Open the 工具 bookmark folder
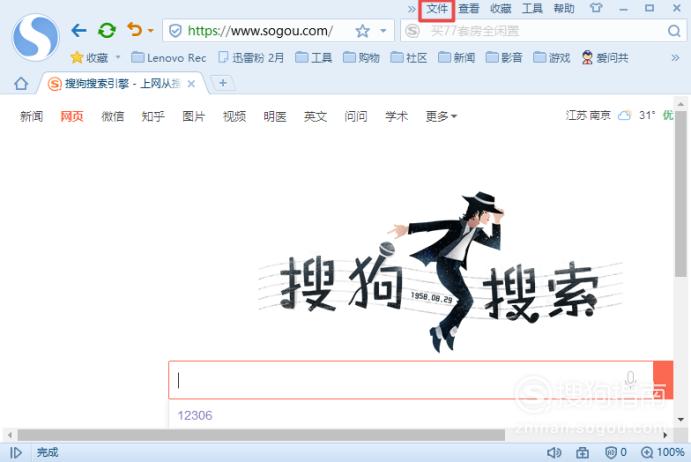This screenshot has height=462, width=691. pyautogui.click(x=314, y=58)
